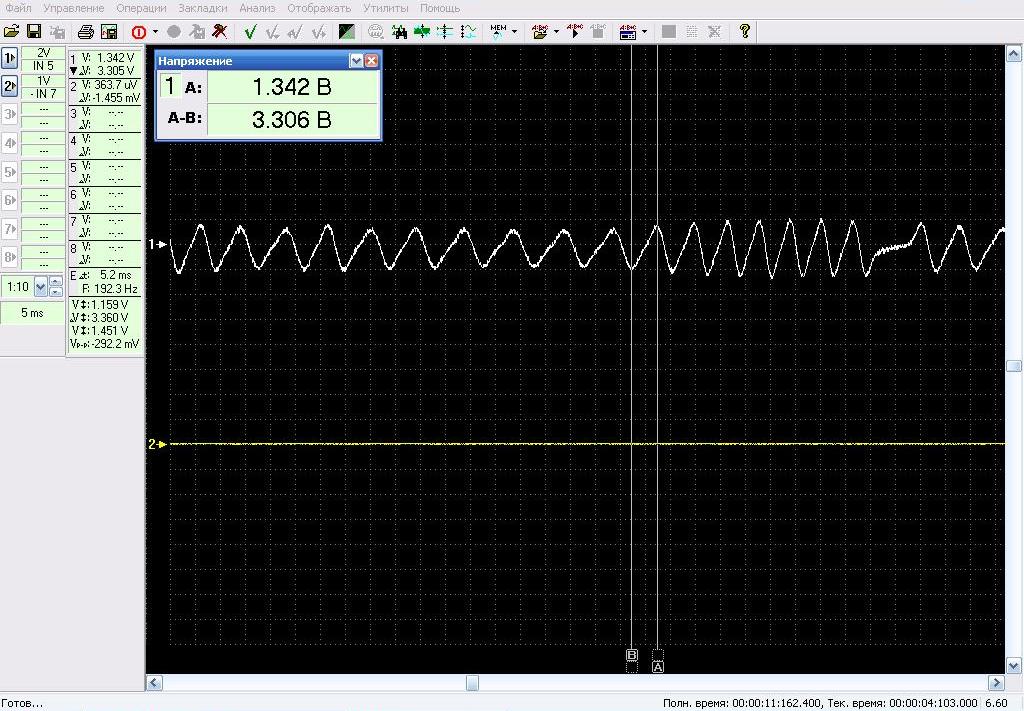
Task: Click the red stop/power toolbar icon
Action: coord(138,31)
